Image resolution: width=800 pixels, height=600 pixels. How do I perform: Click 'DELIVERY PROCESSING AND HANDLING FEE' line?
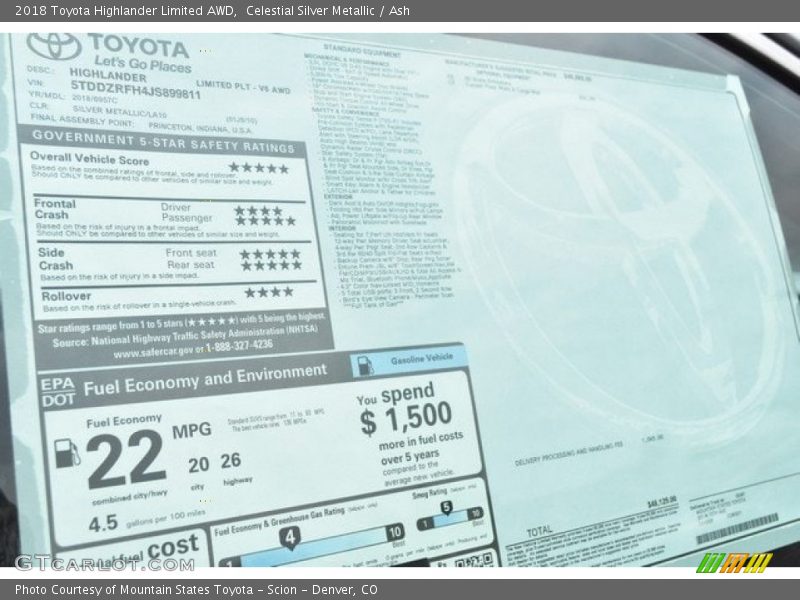tap(568, 454)
